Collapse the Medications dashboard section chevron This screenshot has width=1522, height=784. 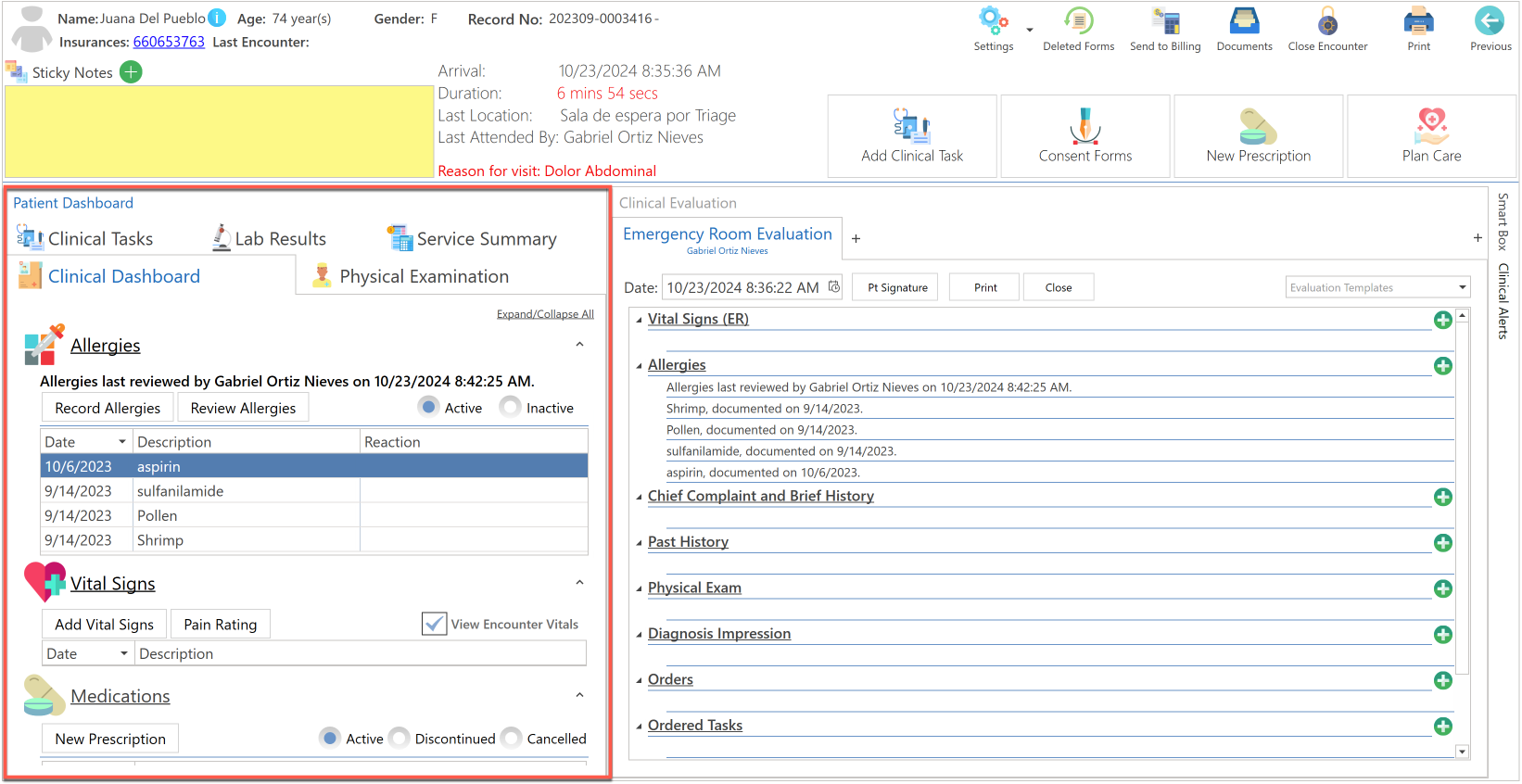(579, 695)
